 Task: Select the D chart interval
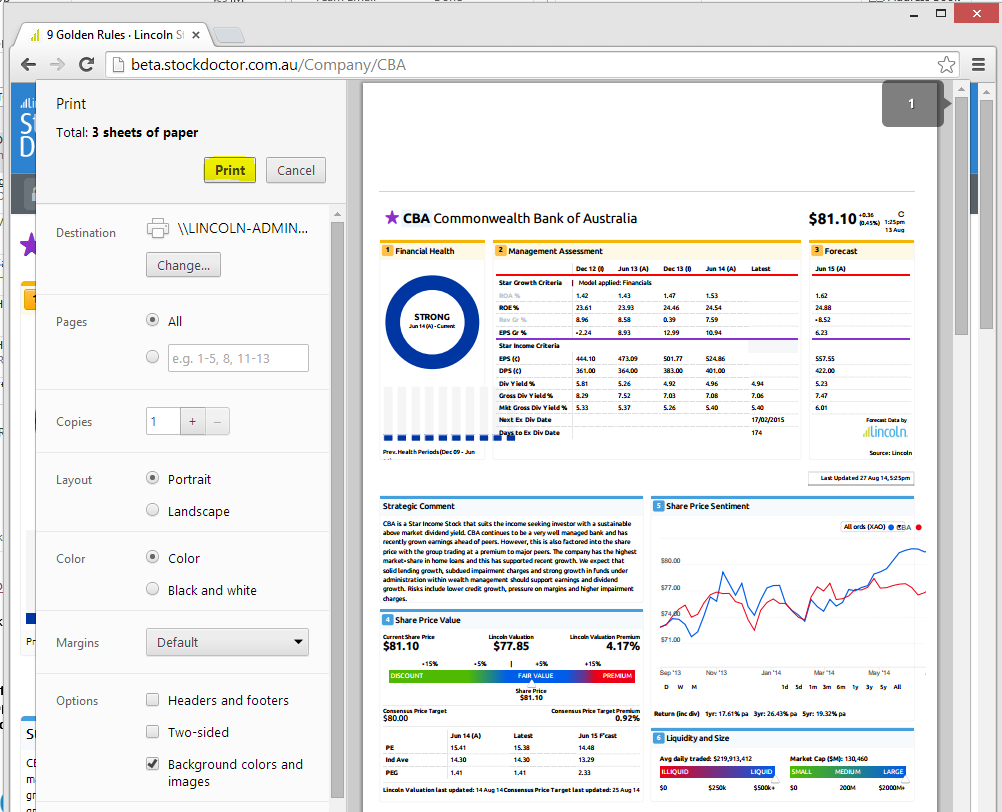click(x=666, y=687)
